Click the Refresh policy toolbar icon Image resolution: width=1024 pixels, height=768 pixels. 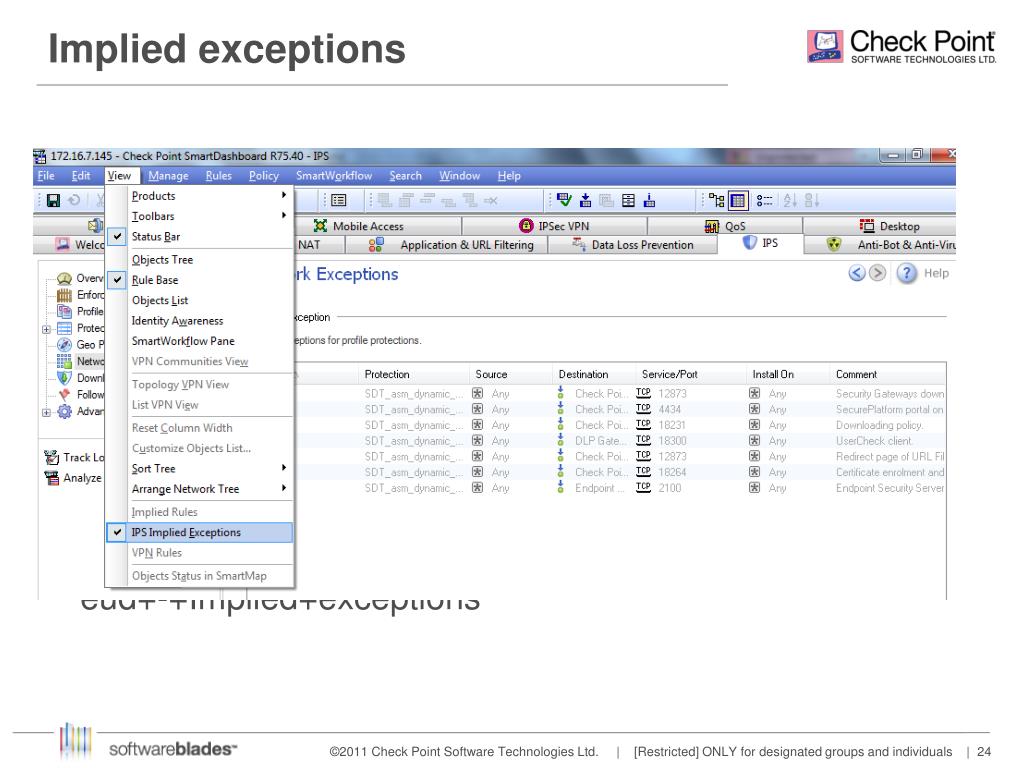click(74, 200)
